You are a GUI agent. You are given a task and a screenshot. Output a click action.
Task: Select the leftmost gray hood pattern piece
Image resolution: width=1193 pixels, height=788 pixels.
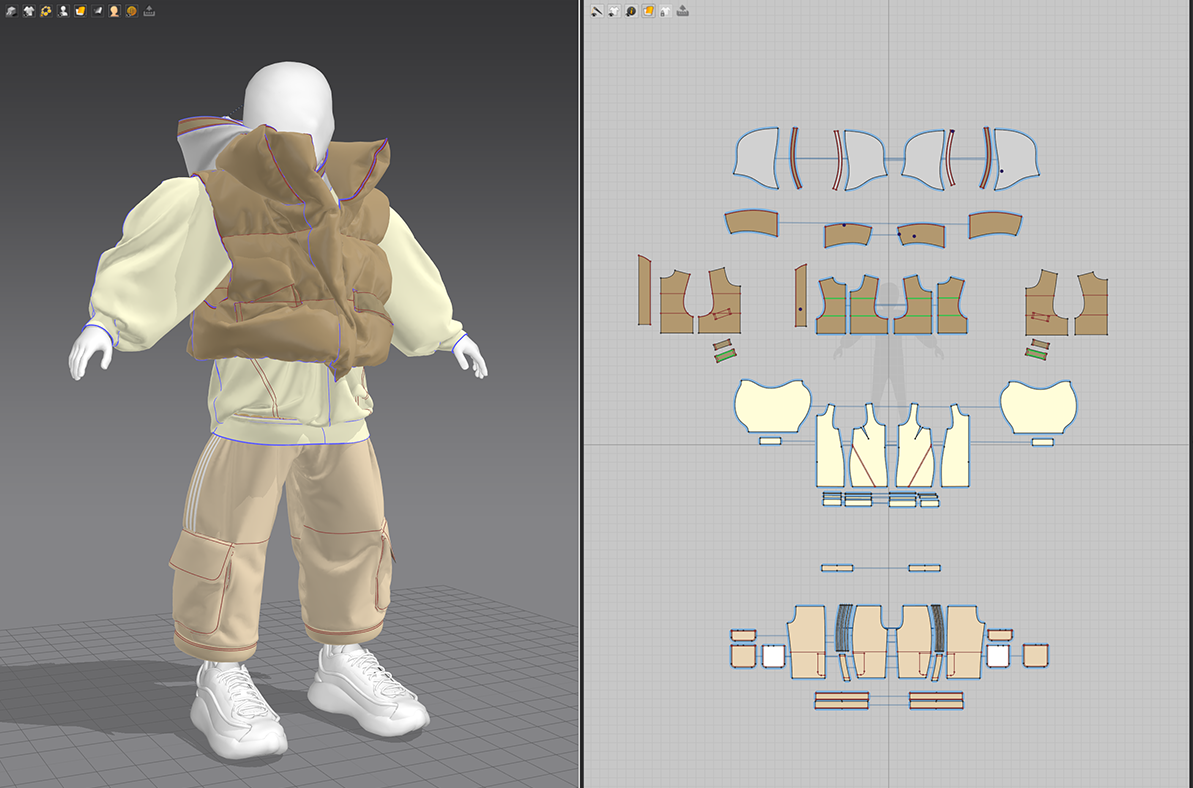[757, 158]
